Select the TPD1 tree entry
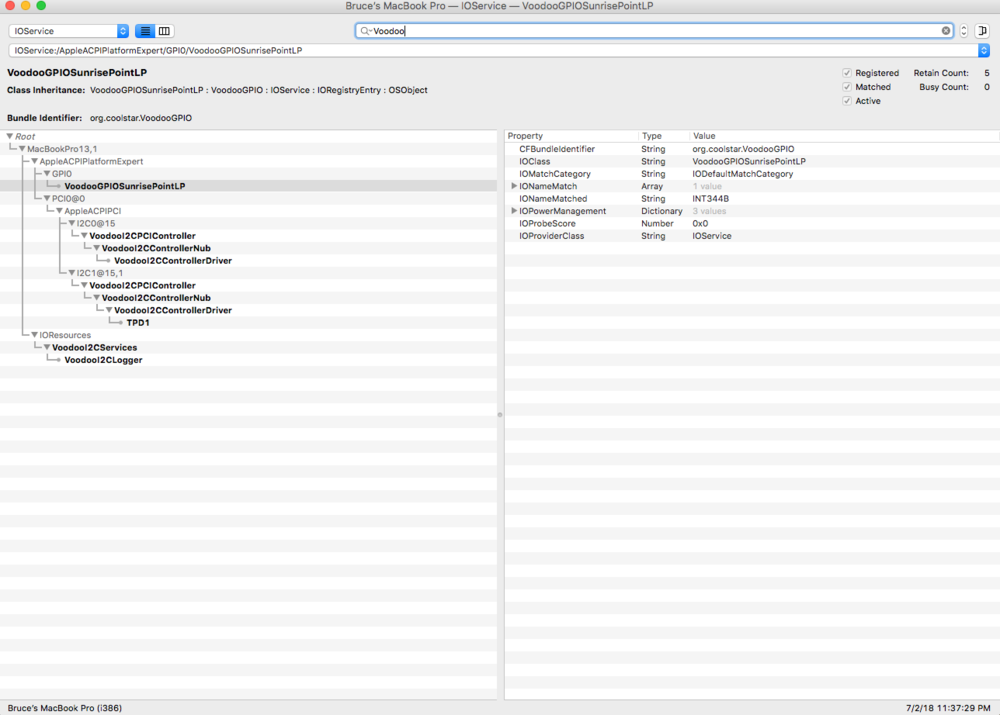The image size is (1000, 715). pos(138,323)
